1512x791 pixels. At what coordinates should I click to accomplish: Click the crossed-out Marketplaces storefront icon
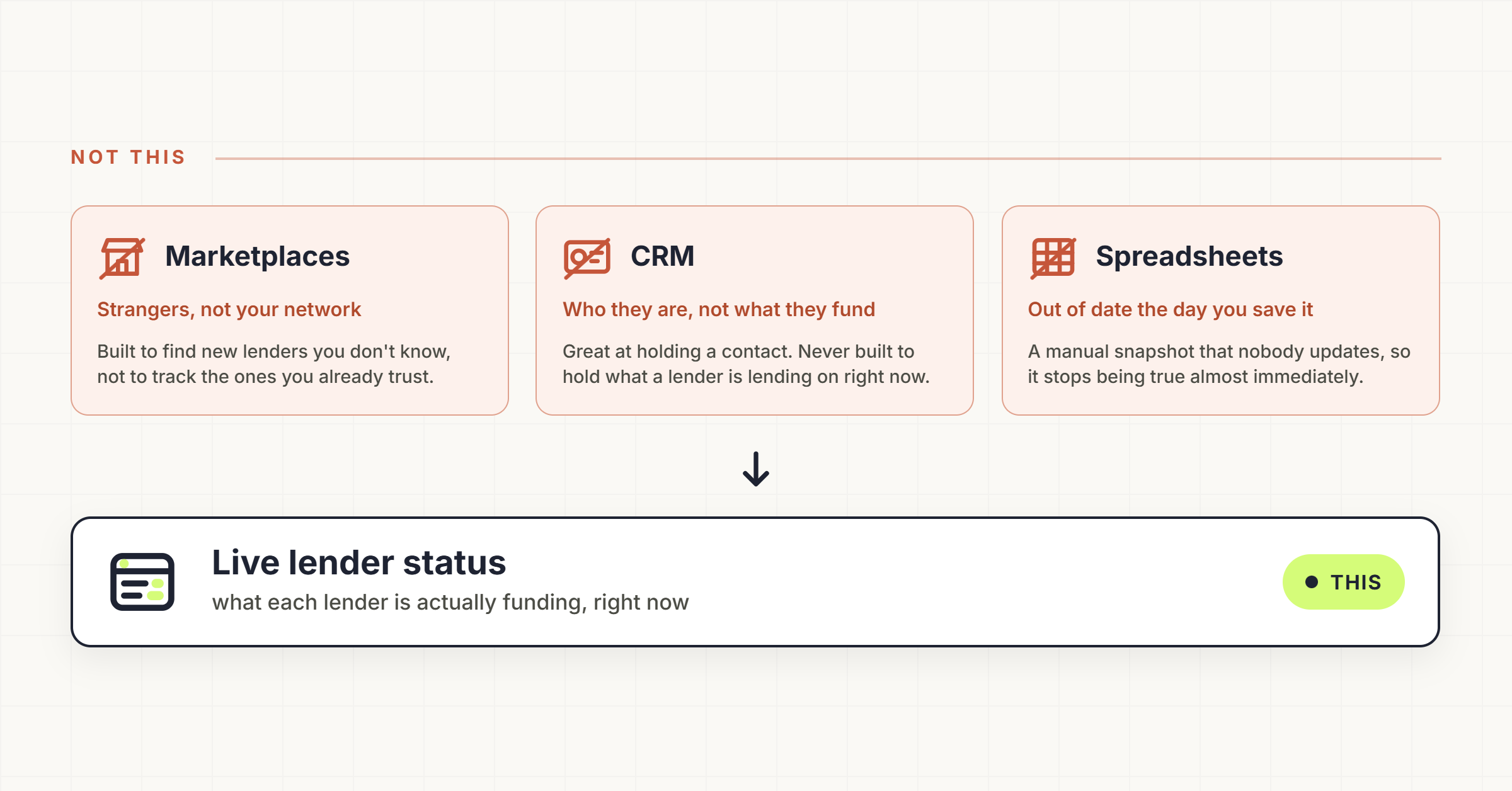point(122,258)
